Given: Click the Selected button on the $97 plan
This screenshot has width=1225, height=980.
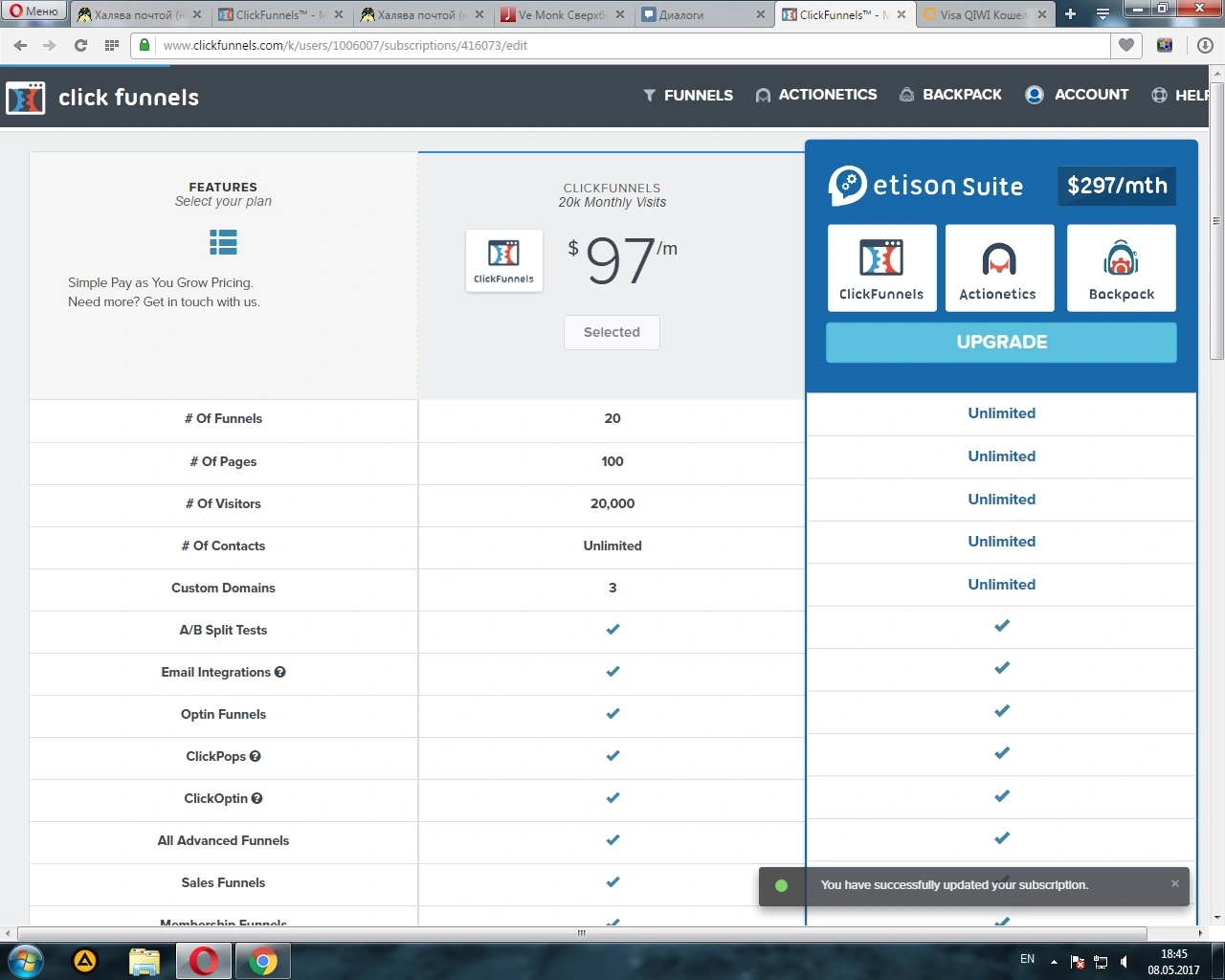Looking at the screenshot, I should 612,332.
